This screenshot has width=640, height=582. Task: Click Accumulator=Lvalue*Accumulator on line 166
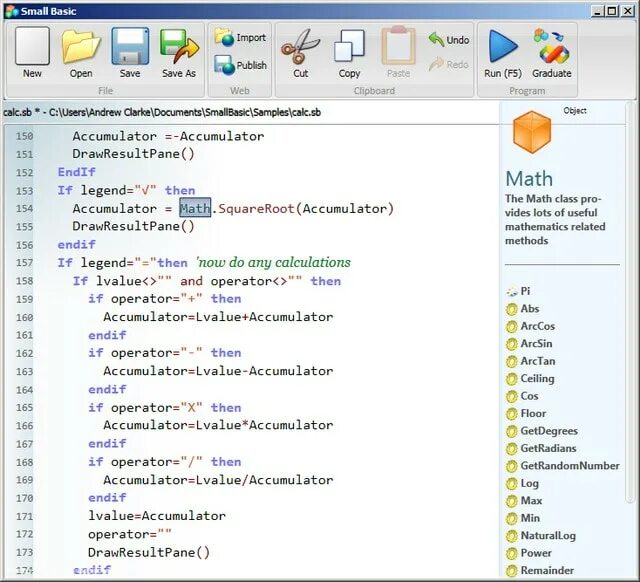pyautogui.click(x=218, y=425)
